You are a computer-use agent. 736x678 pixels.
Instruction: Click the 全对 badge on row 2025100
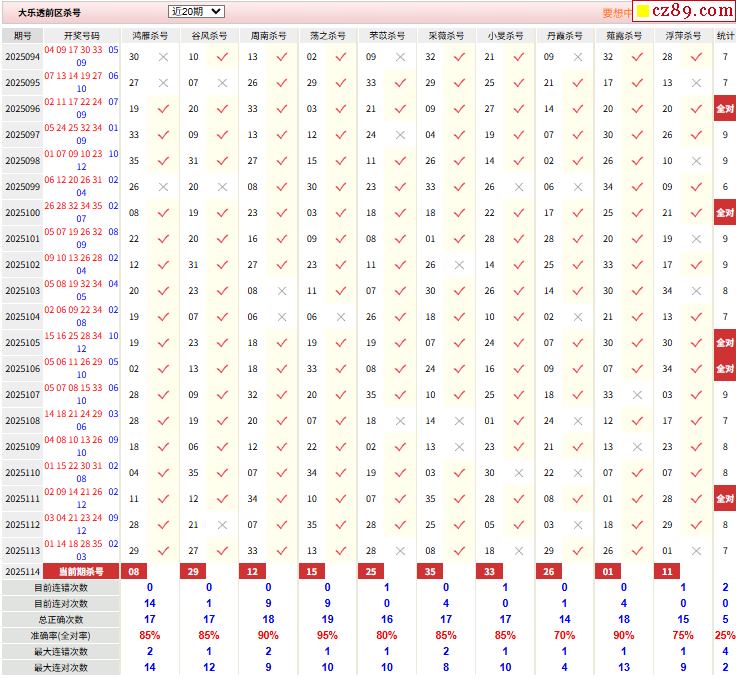[x=724, y=213]
